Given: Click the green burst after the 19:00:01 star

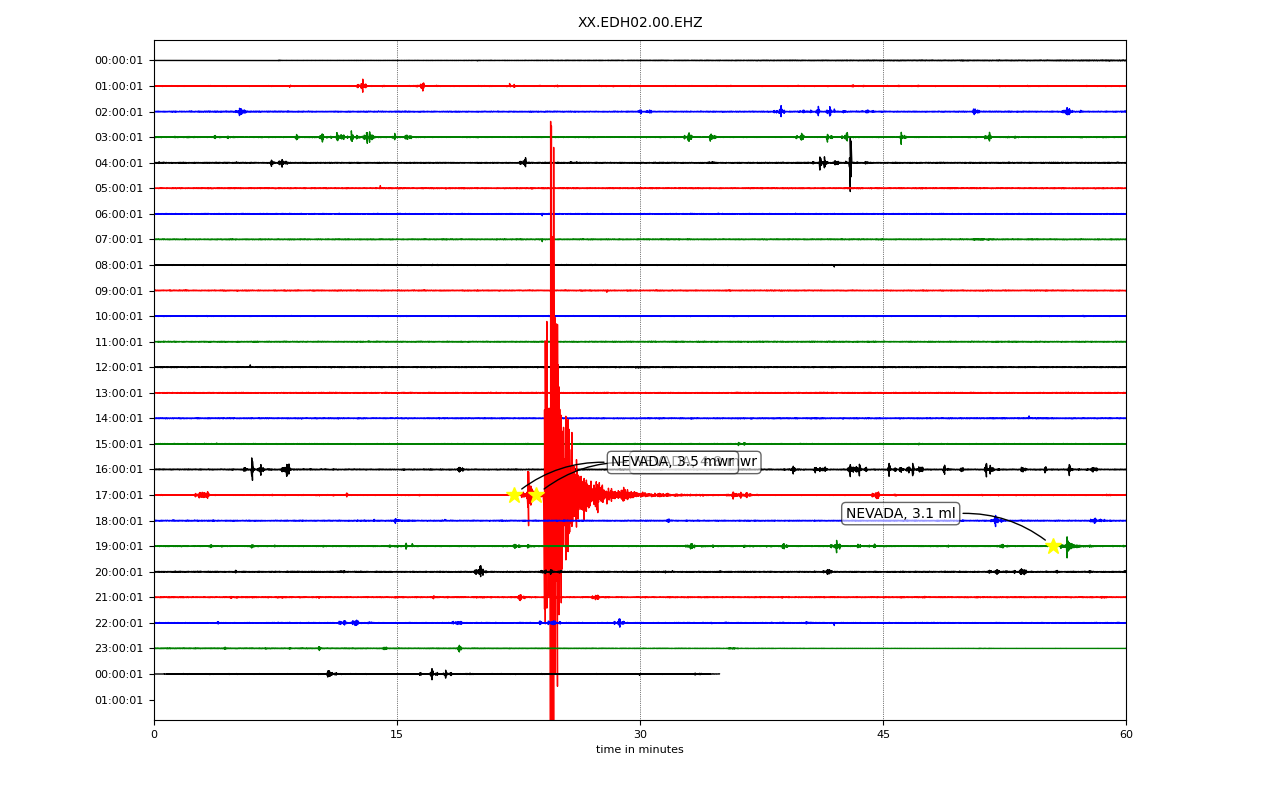Looking at the screenshot, I should coord(1067,546).
